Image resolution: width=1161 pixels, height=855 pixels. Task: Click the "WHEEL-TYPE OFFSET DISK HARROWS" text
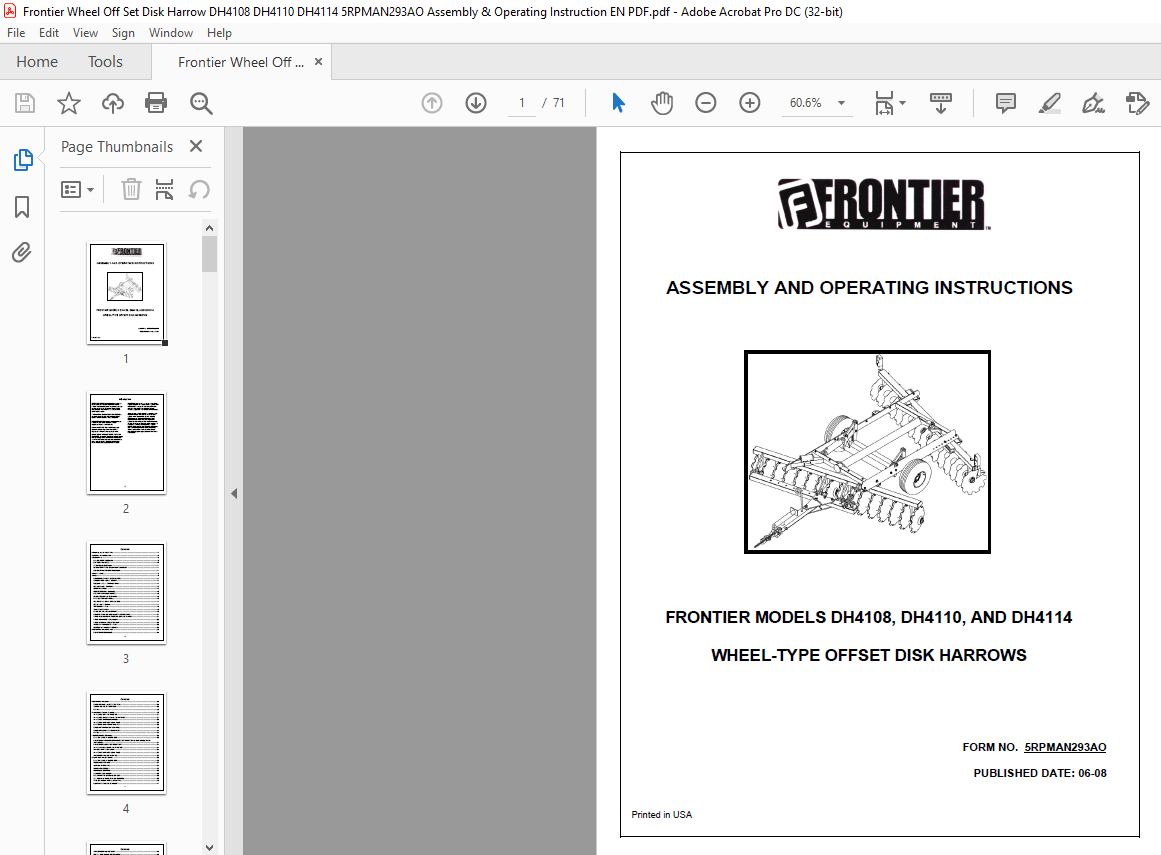(x=869, y=655)
